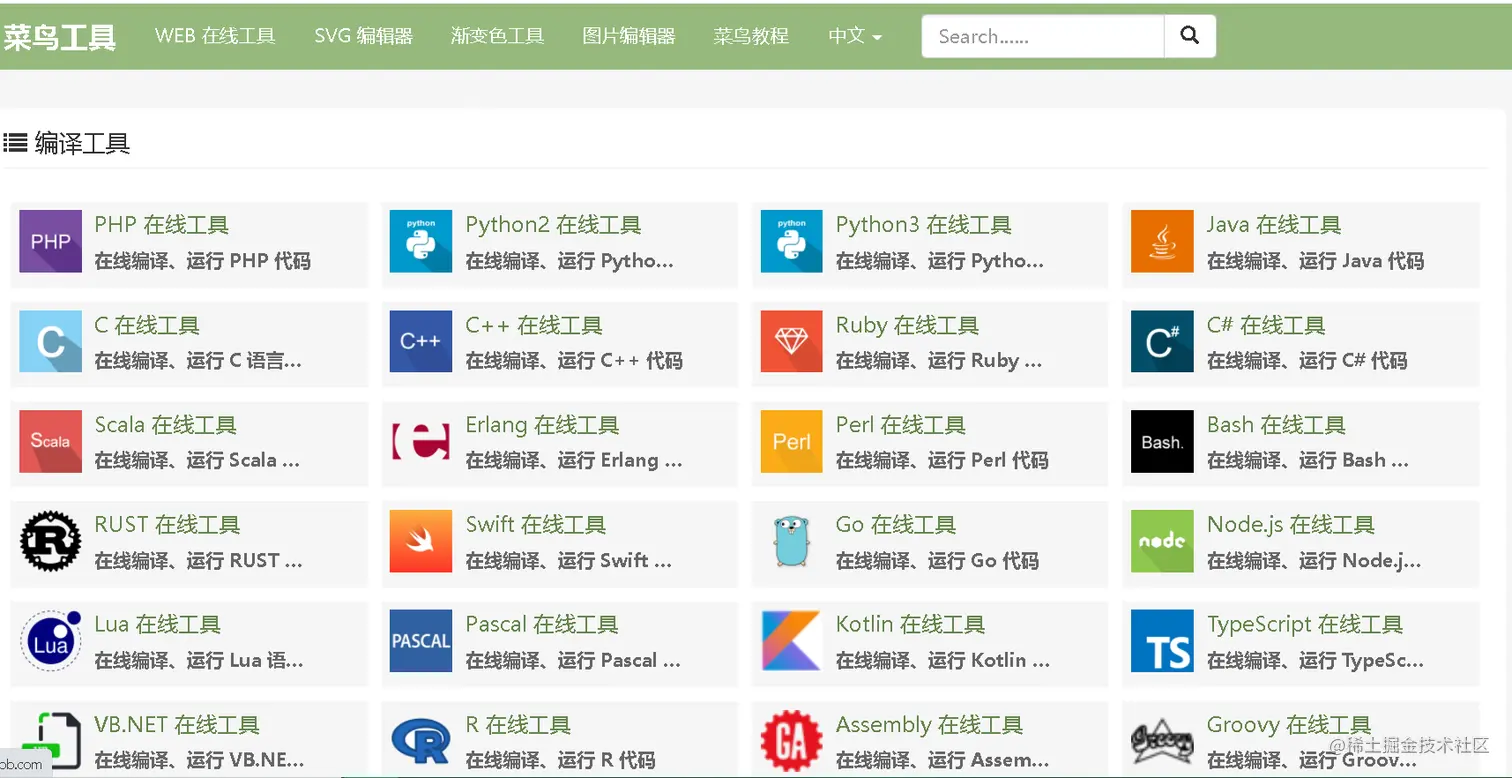Viewport: 1512px width, 778px height.
Task: Click the blue TS TypeScript icon
Action: pyautogui.click(x=1162, y=641)
